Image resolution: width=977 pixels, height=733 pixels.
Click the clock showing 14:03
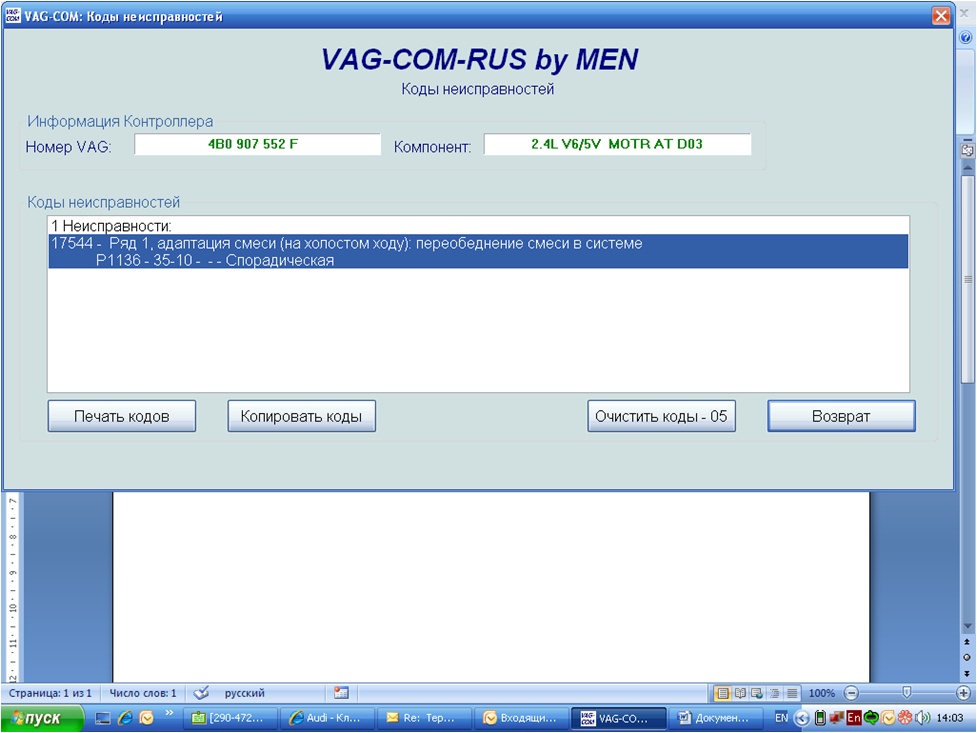(x=950, y=718)
